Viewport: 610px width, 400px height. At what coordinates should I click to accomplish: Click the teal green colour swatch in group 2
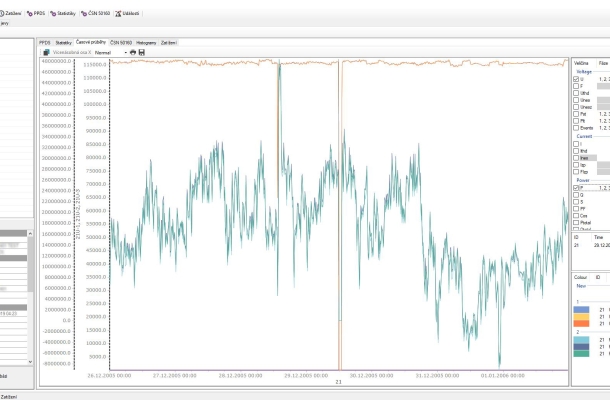(581, 352)
